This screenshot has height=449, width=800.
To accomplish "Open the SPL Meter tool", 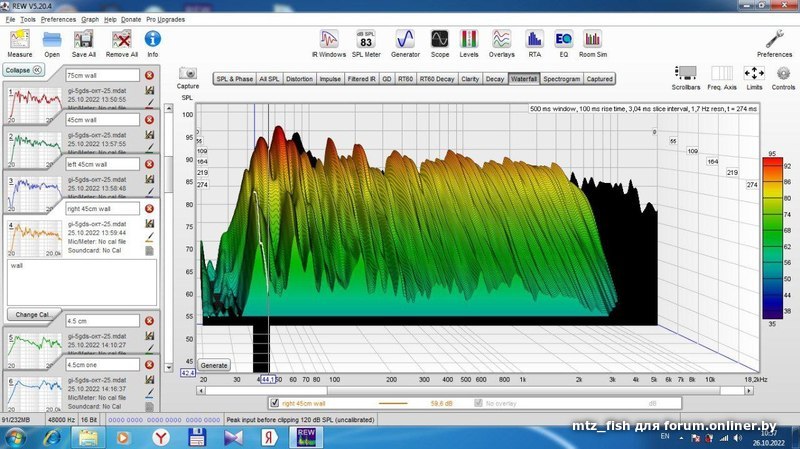I will [x=365, y=40].
